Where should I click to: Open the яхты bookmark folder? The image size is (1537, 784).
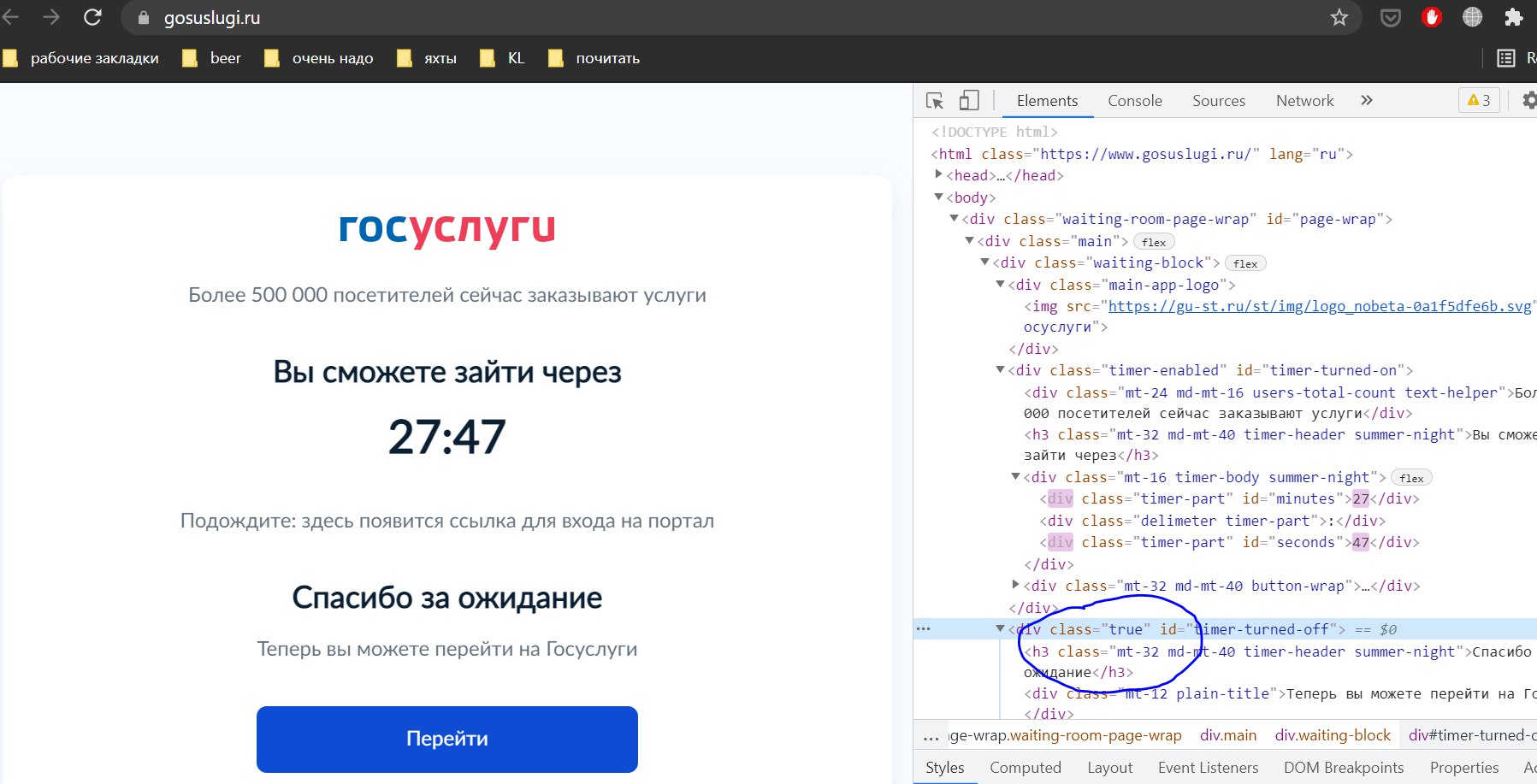(x=427, y=58)
